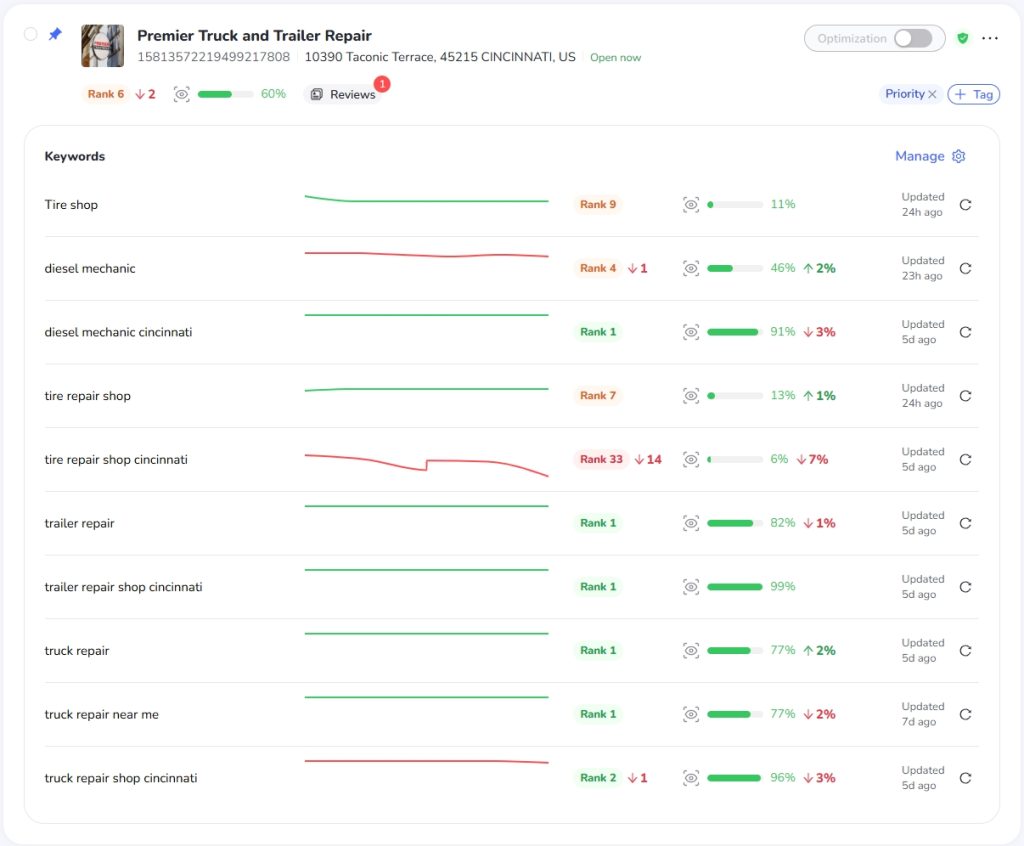Click visibility eye icon for truck repair

point(691,651)
